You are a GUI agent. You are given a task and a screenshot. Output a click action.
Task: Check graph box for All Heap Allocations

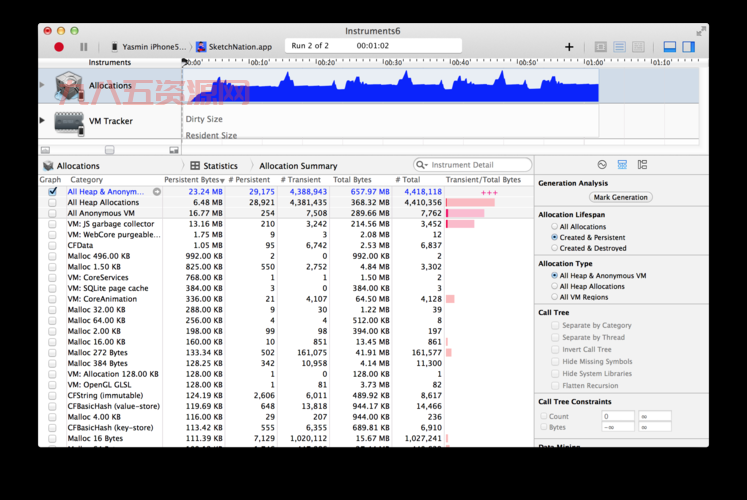52,202
